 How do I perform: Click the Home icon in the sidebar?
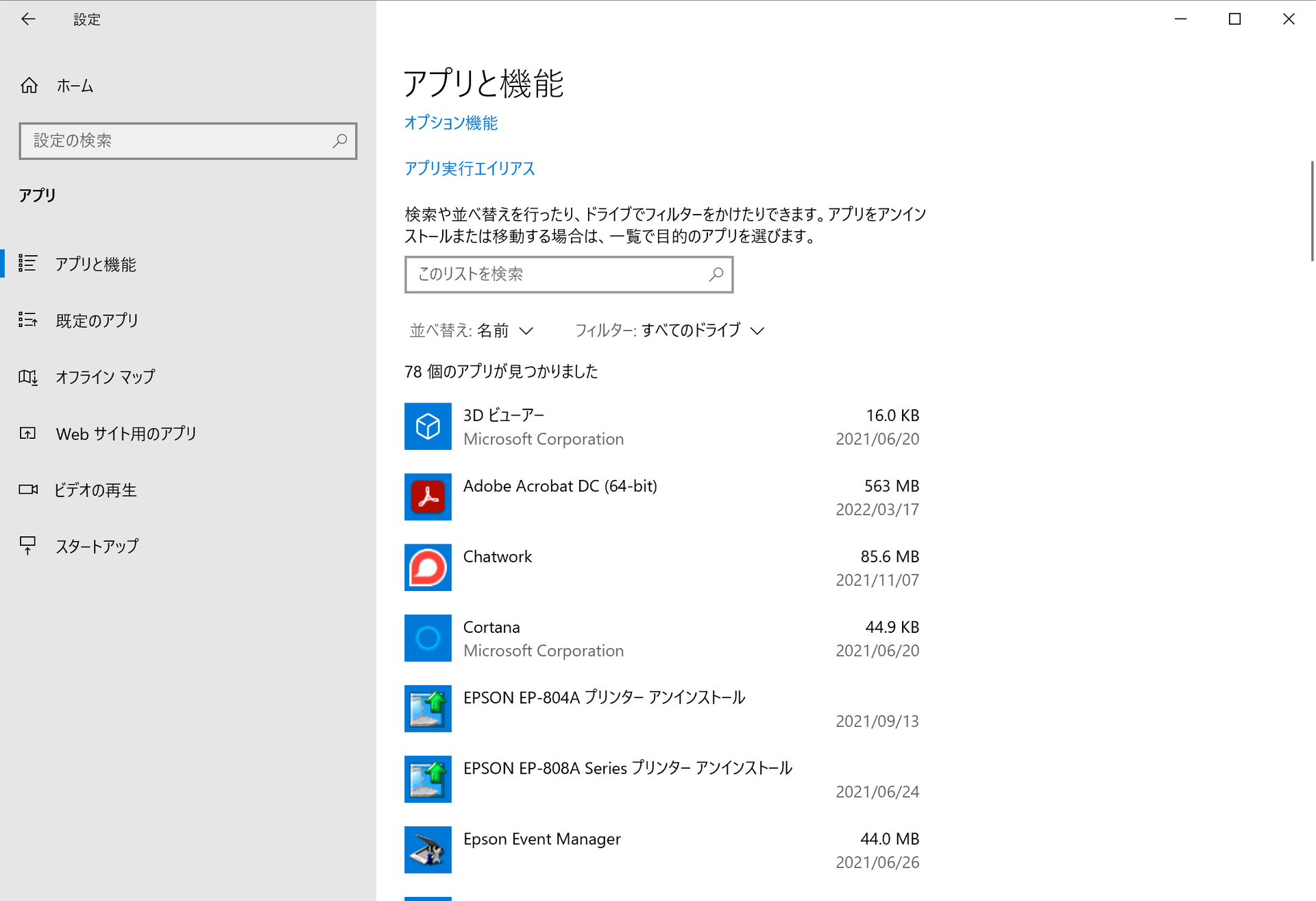29,86
